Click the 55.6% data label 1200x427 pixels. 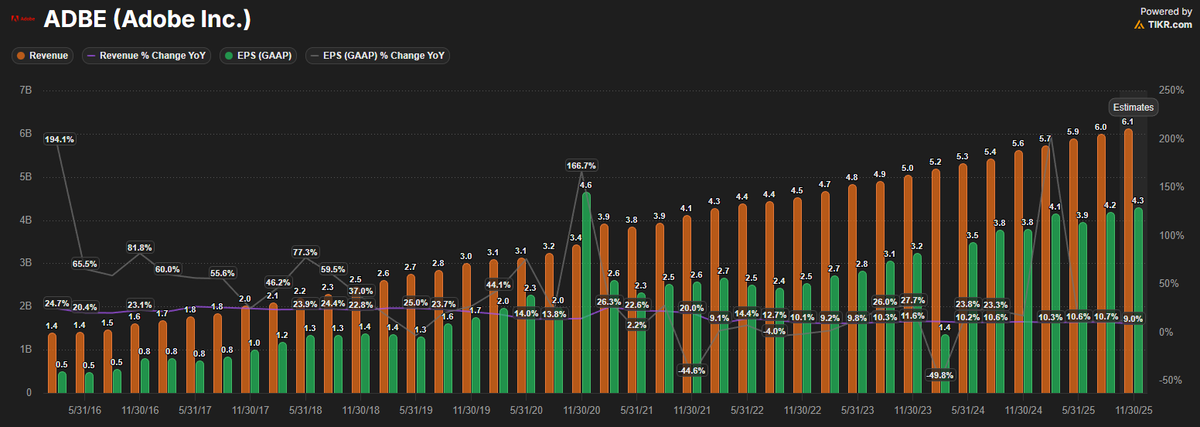[x=222, y=273]
